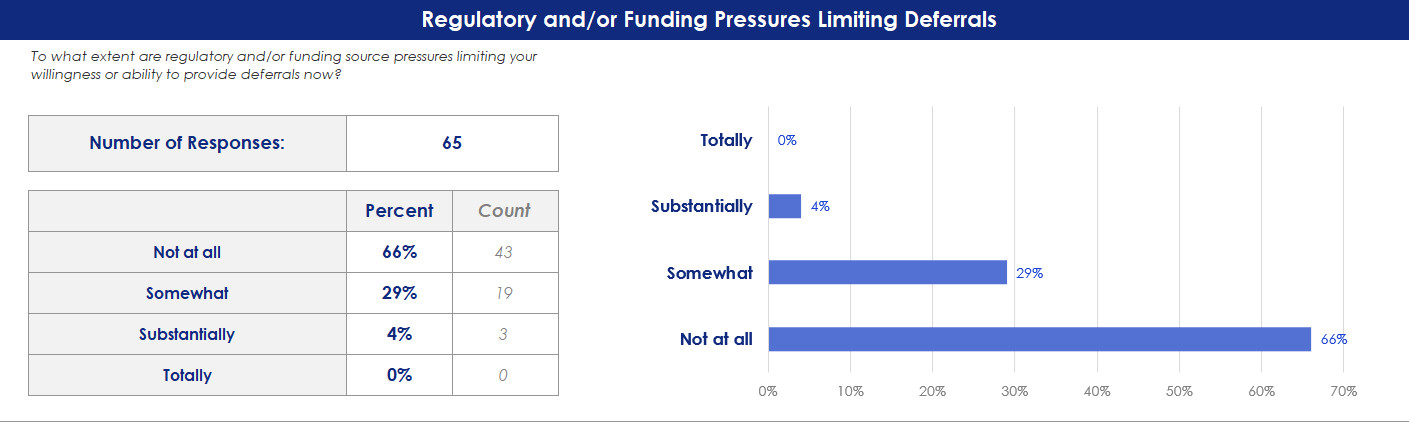Select the Percent column header
The width and height of the screenshot is (1409, 422).
(399, 211)
